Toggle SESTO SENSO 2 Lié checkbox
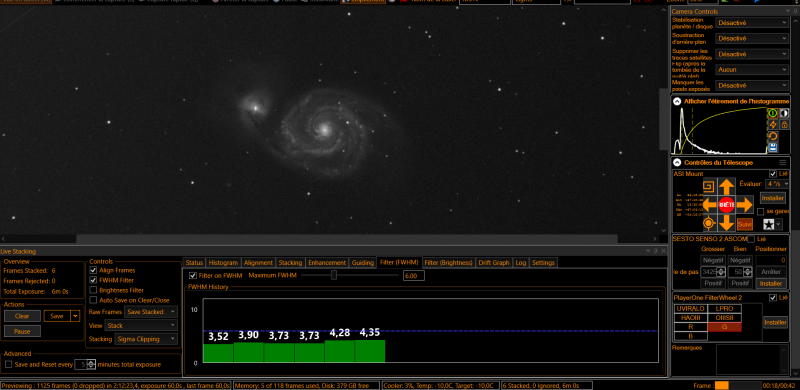 [x=751, y=239]
